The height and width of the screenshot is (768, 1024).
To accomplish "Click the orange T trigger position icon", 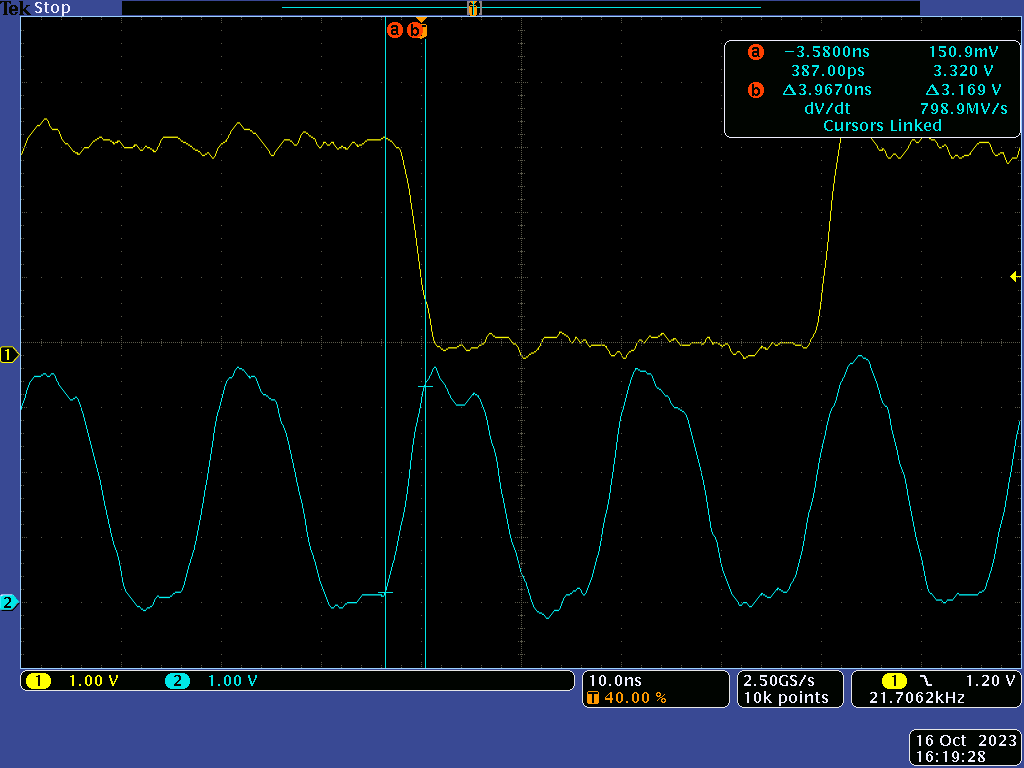I will (593, 697).
